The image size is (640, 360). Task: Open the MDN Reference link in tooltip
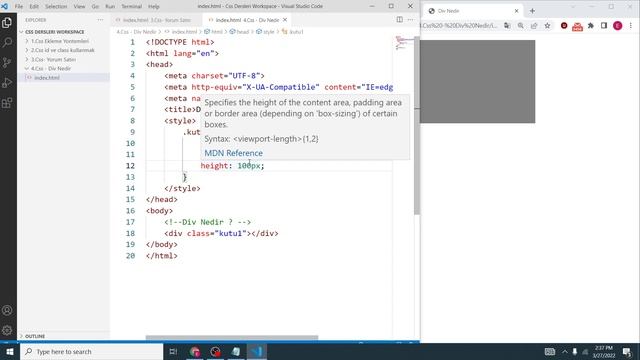click(233, 153)
